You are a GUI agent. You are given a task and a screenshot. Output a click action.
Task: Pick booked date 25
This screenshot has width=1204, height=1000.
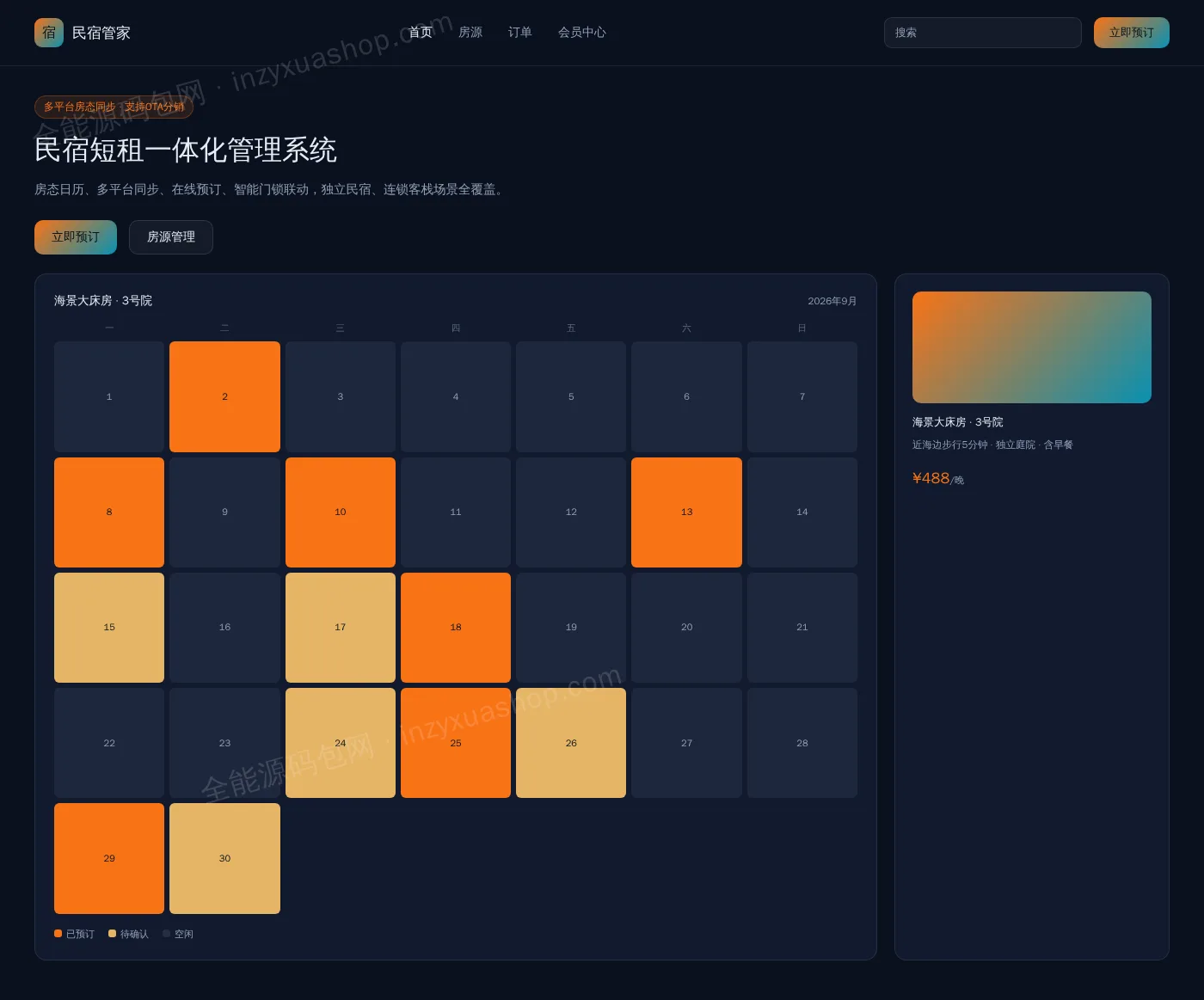(456, 743)
